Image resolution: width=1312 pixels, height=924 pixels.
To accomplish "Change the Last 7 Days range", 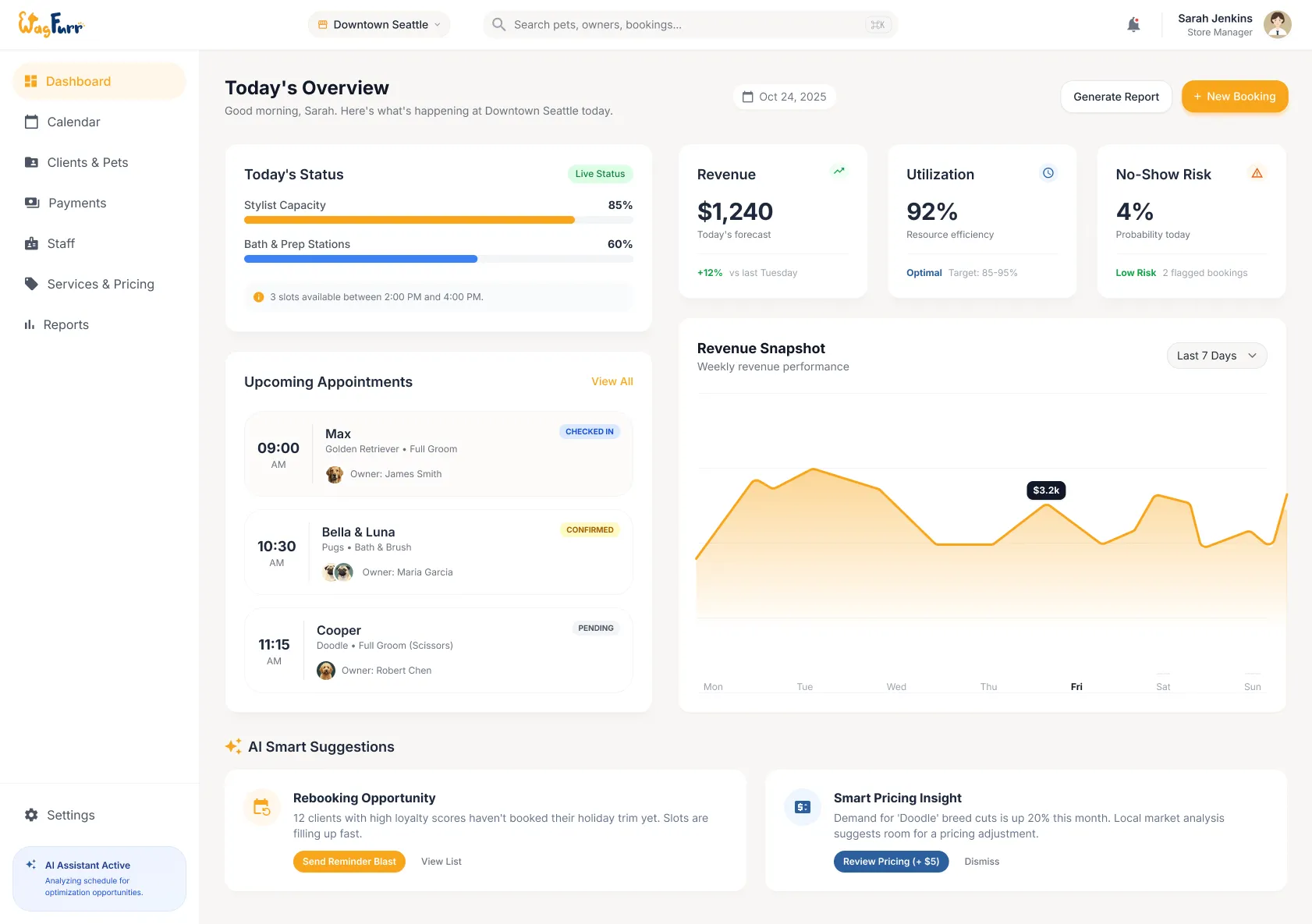I will click(x=1216, y=356).
